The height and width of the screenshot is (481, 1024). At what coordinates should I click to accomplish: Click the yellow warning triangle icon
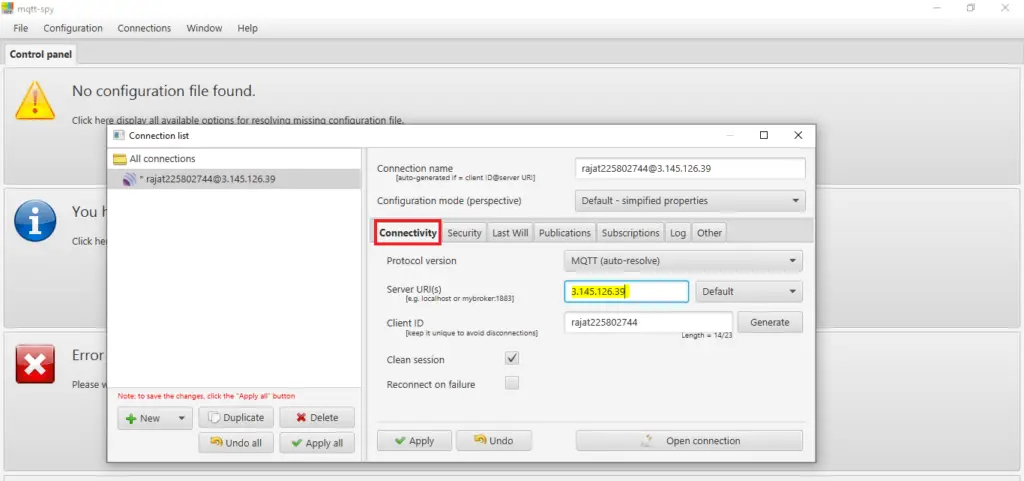point(35,101)
